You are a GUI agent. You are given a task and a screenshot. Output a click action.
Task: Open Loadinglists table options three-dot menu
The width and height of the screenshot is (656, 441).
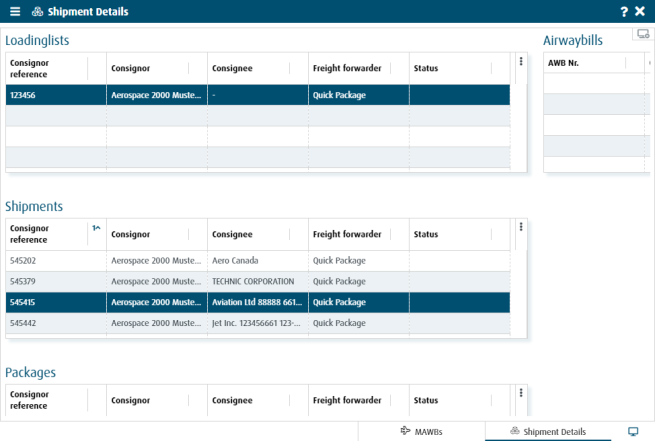click(520, 62)
